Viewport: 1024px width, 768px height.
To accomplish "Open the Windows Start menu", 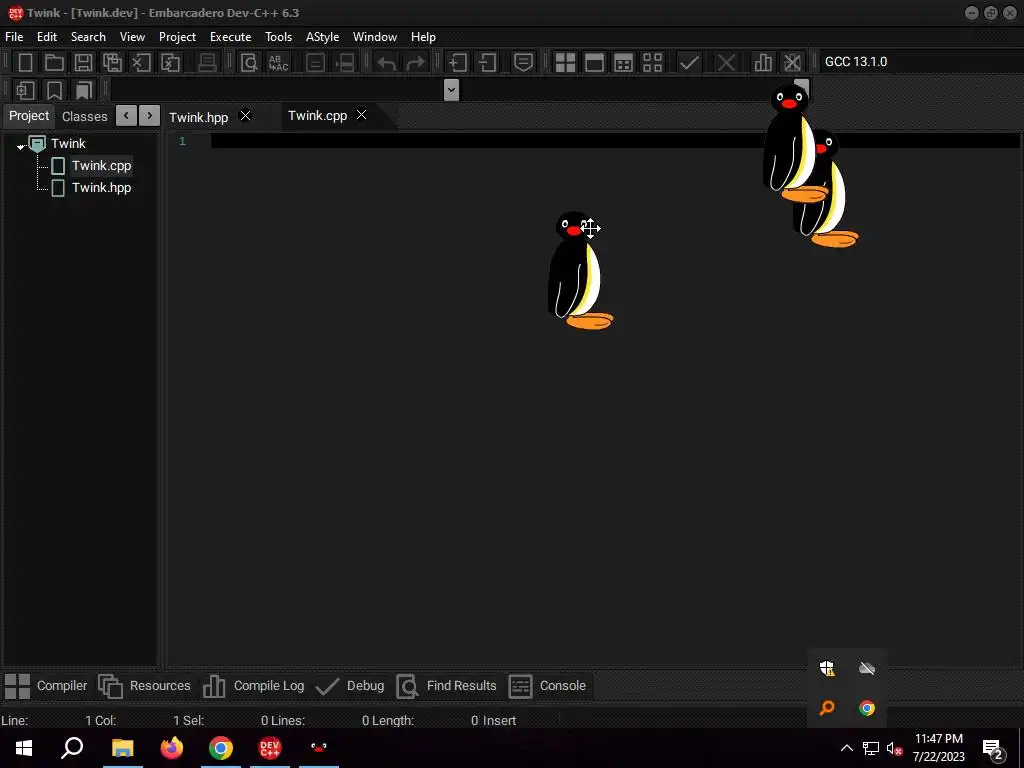I will [24, 748].
